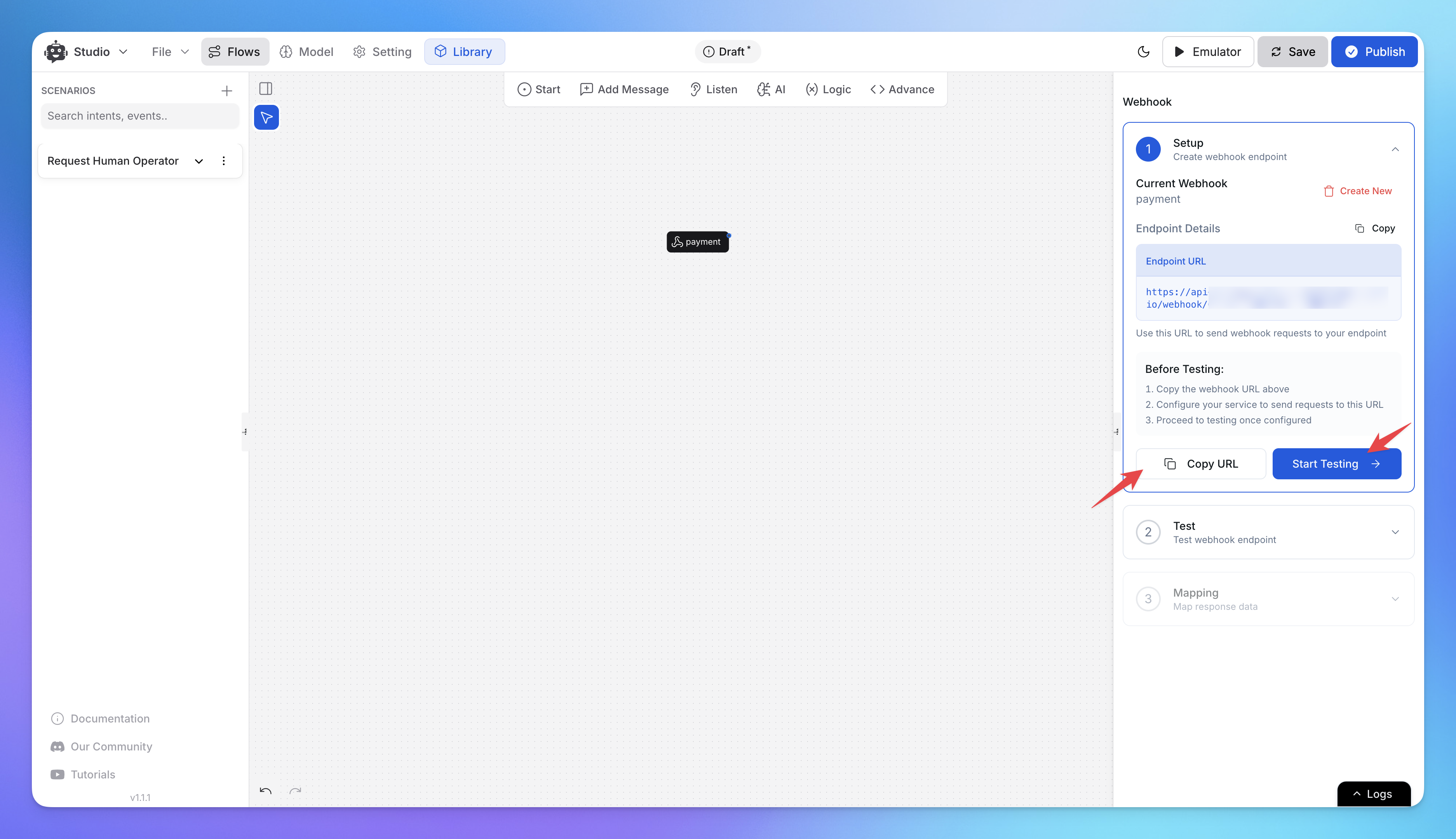Focus the Search intents, events field
The height and width of the screenshot is (839, 1456).
(x=139, y=116)
